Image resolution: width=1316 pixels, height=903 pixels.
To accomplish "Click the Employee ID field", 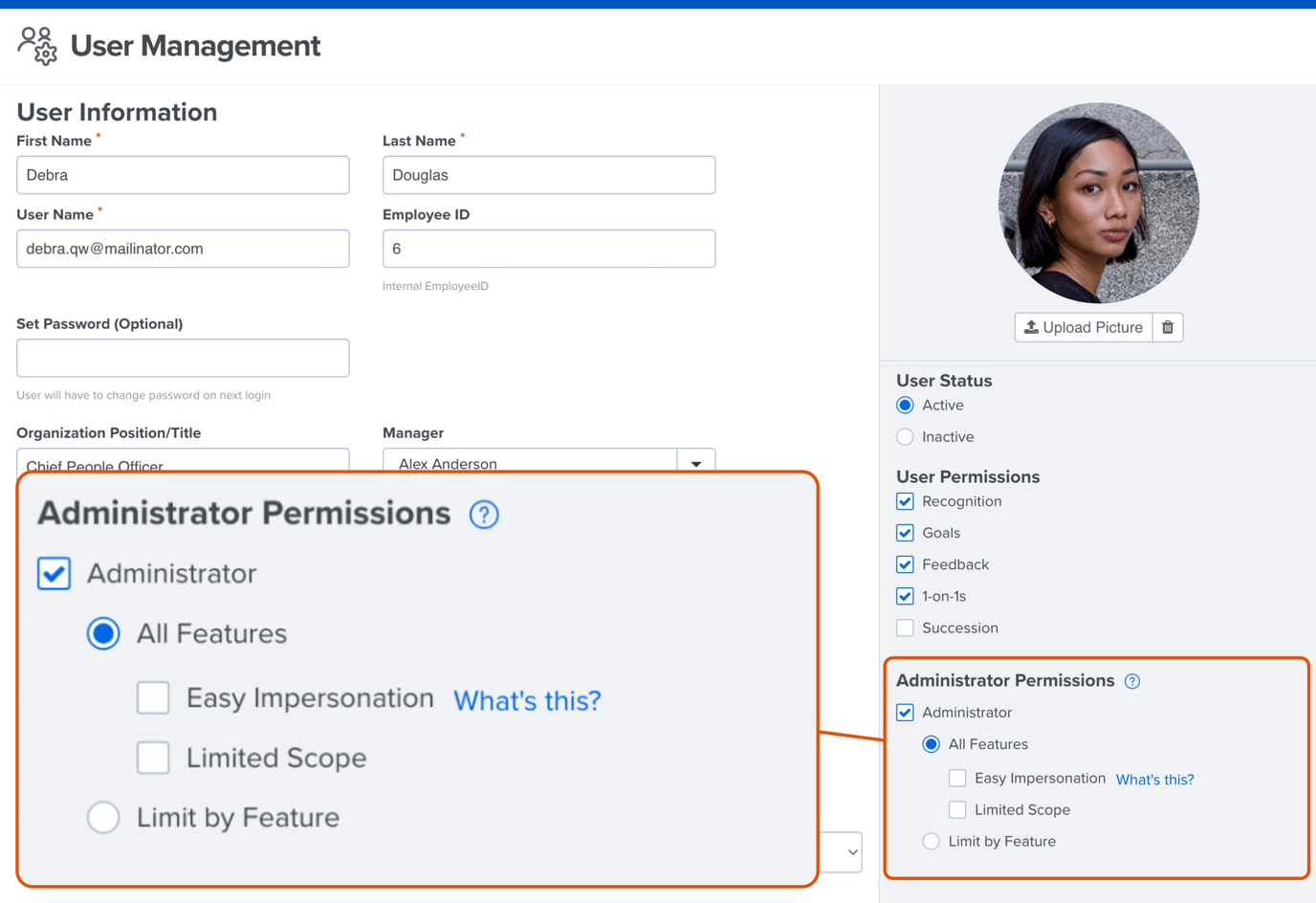I will pos(548,248).
